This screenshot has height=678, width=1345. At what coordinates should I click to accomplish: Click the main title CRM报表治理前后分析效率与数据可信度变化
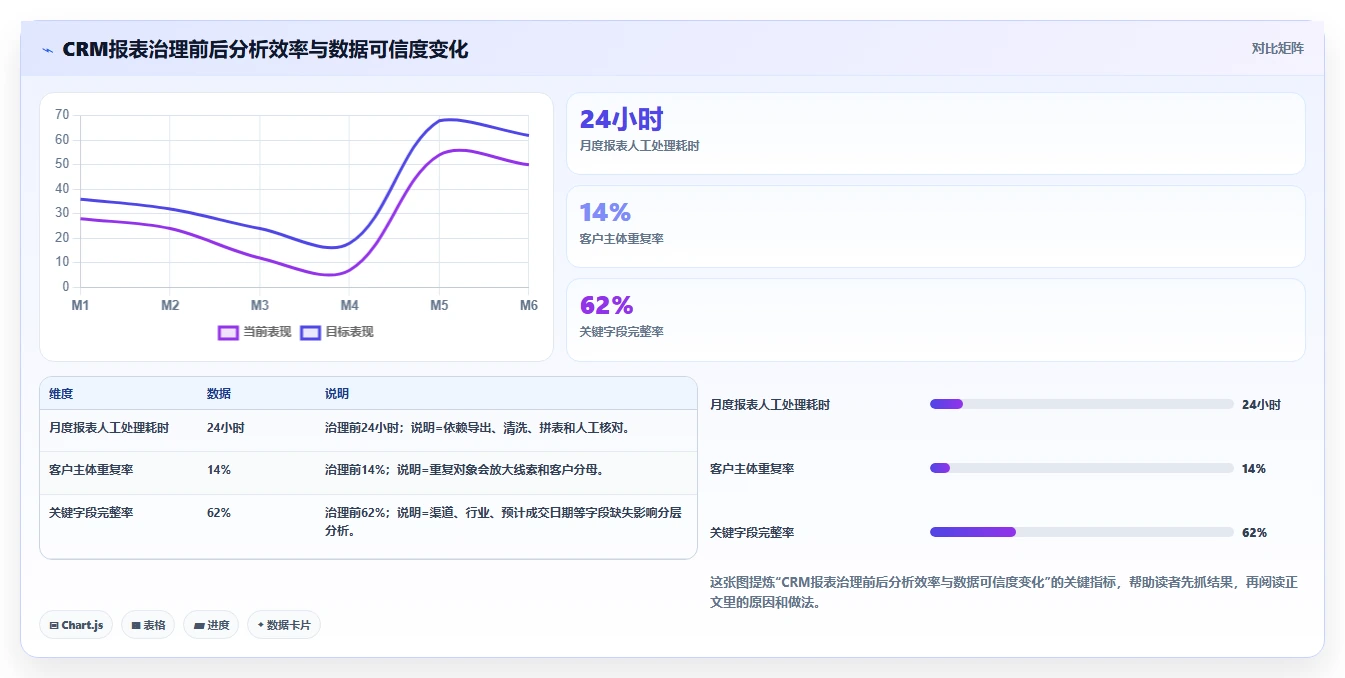265,49
